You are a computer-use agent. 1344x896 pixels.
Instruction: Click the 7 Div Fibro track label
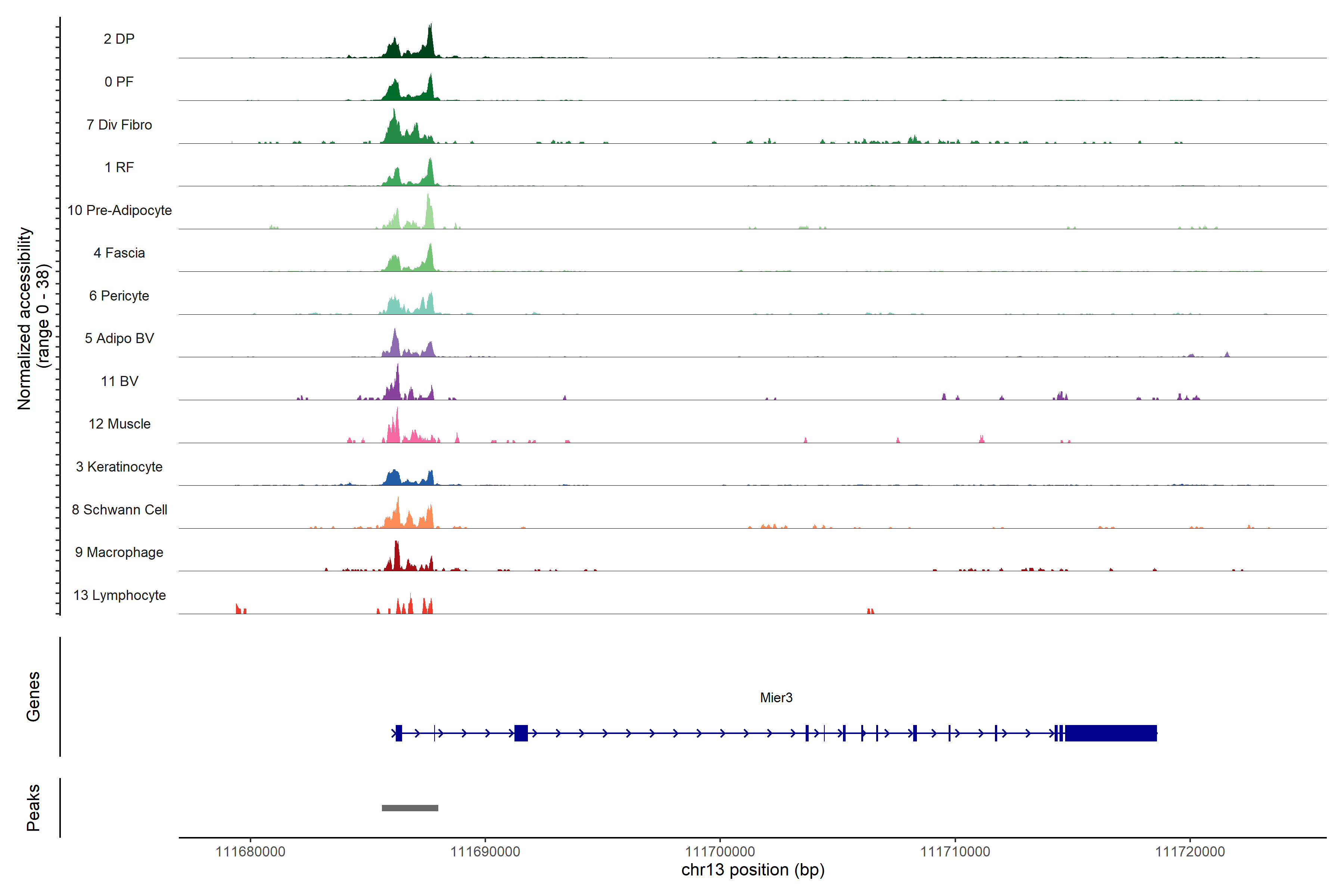[119, 125]
